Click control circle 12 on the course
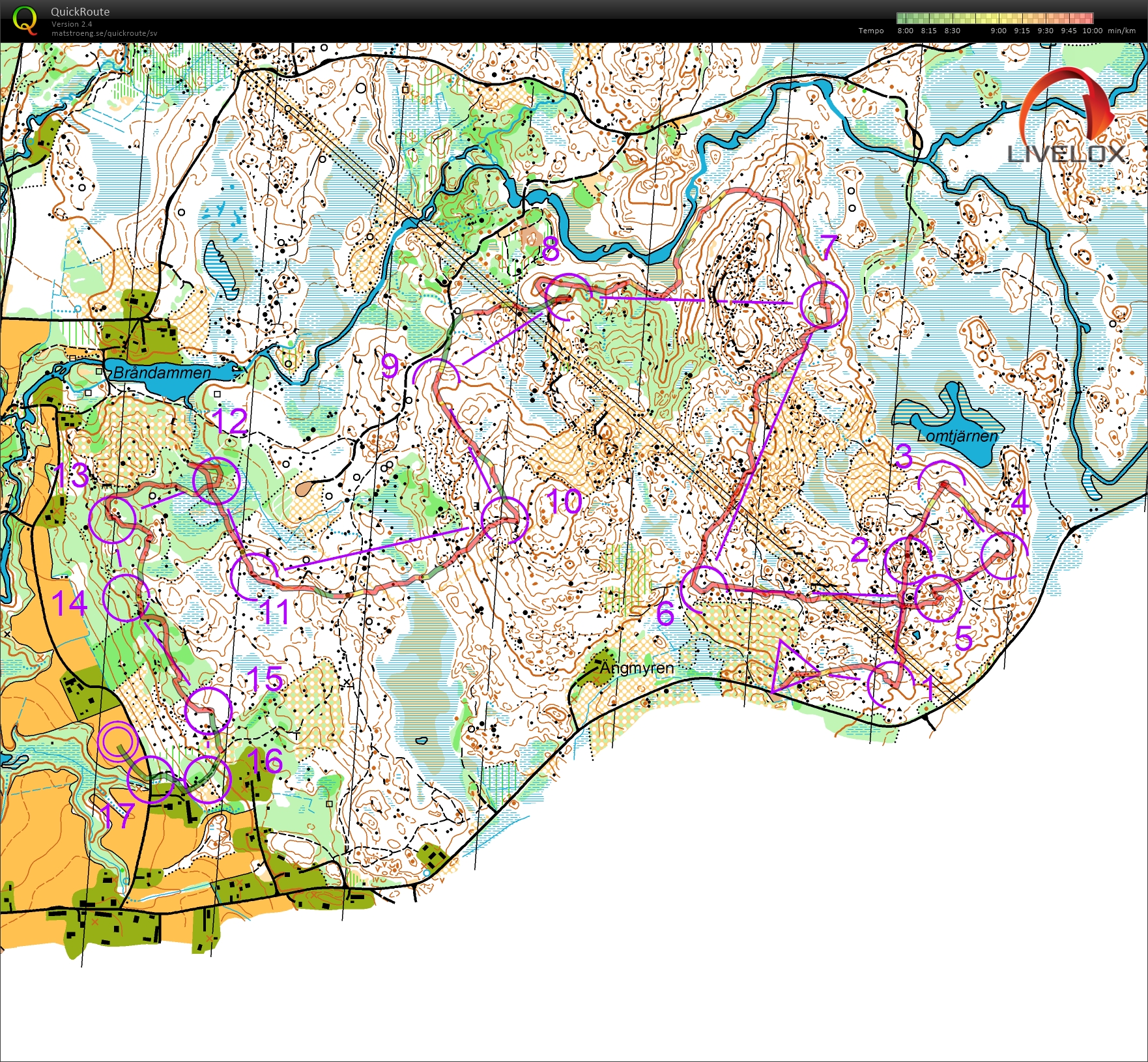 [x=216, y=481]
